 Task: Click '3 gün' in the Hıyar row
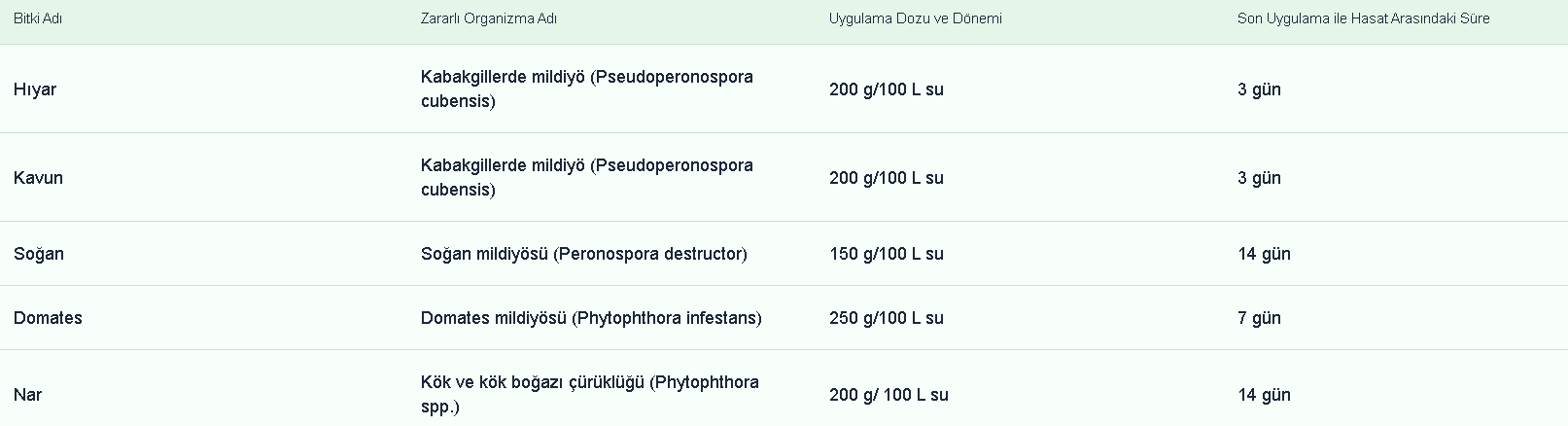pyautogui.click(x=1259, y=89)
